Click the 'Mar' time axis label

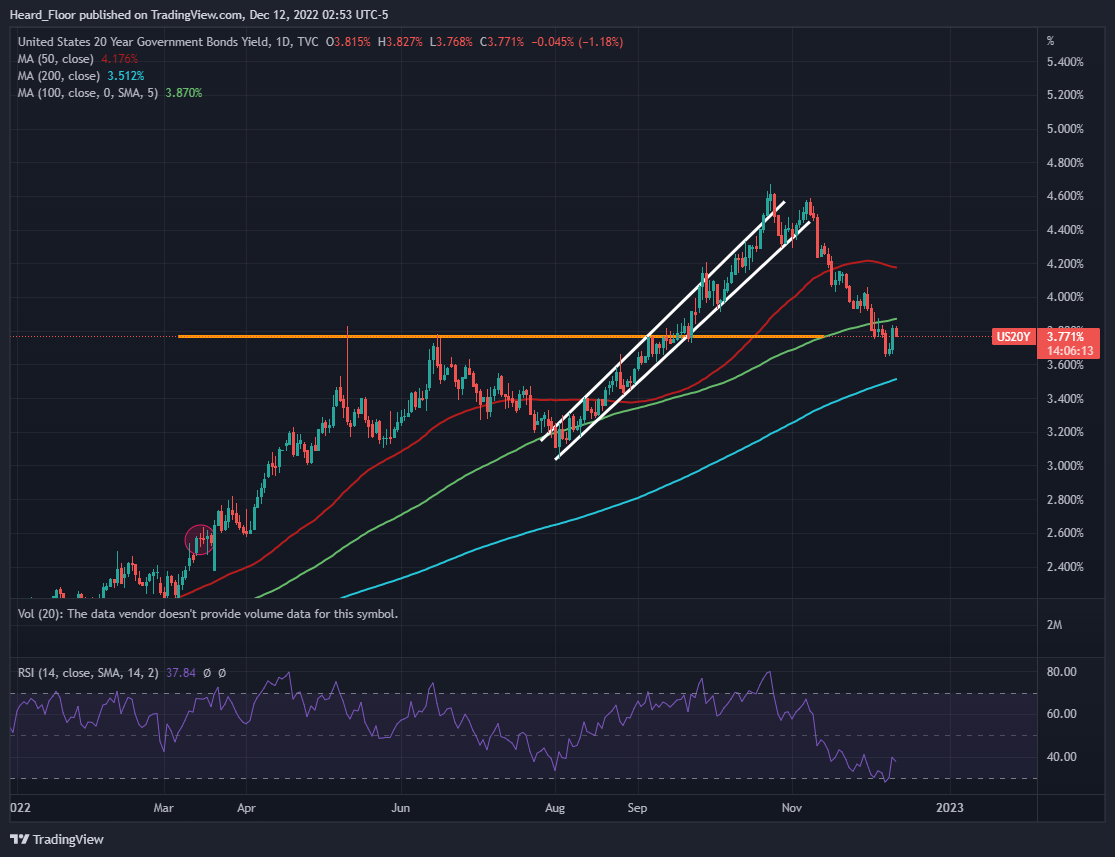[x=164, y=808]
